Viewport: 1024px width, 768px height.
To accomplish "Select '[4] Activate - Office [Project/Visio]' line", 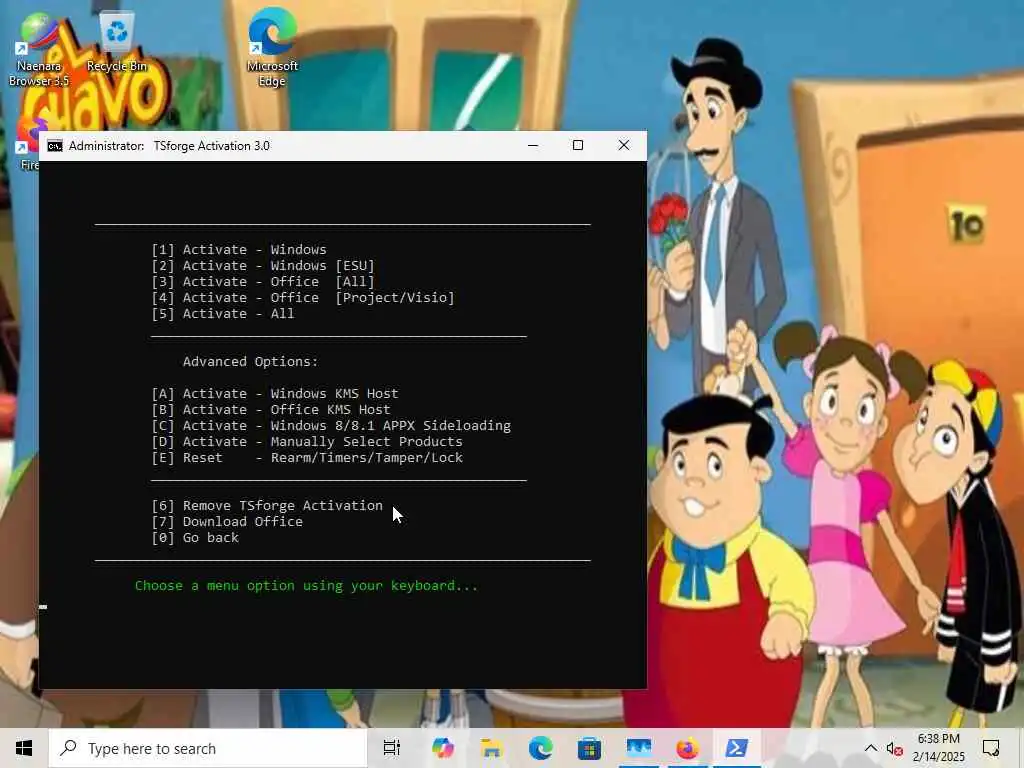I will [303, 298].
